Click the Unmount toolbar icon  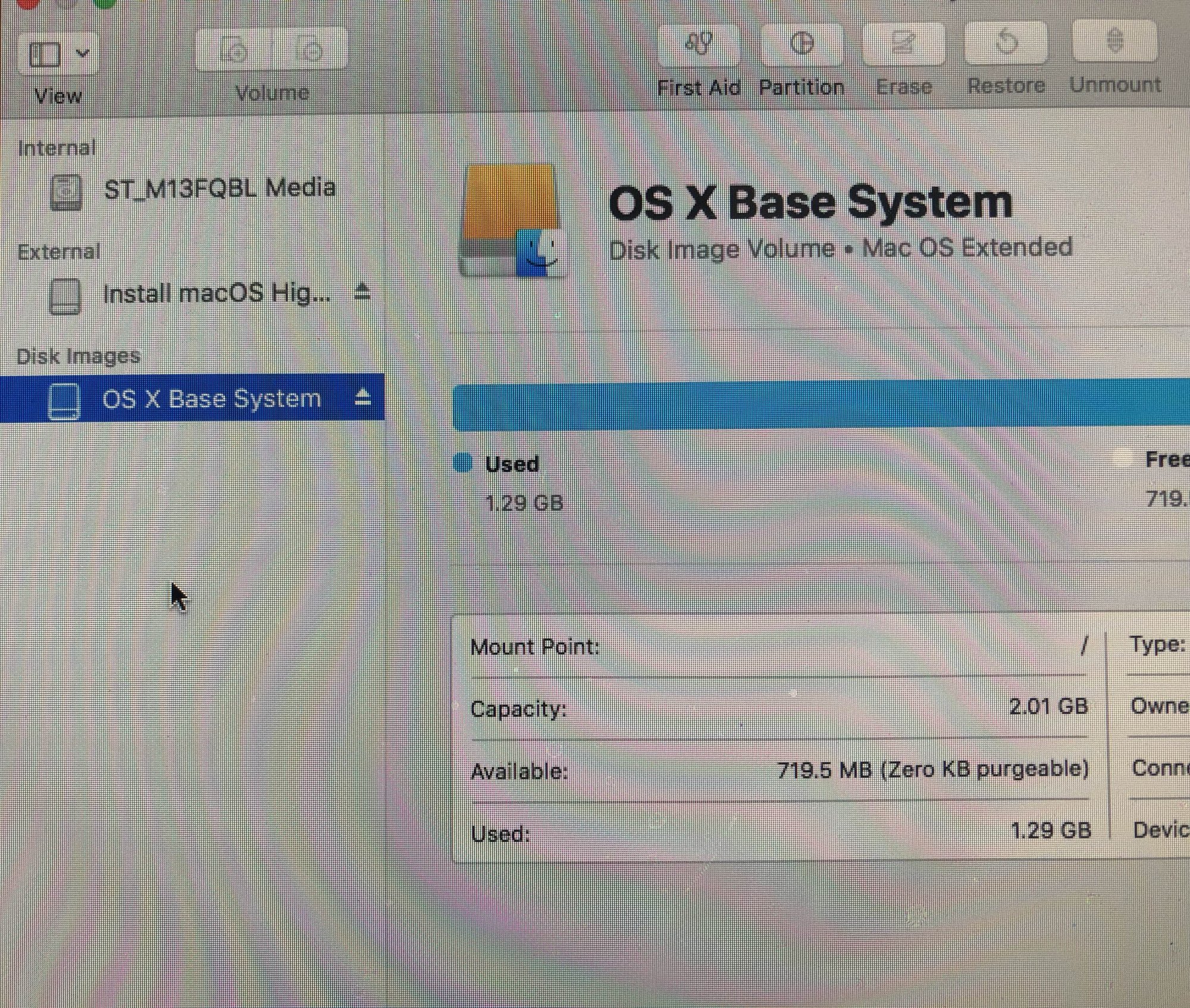pos(1115,42)
